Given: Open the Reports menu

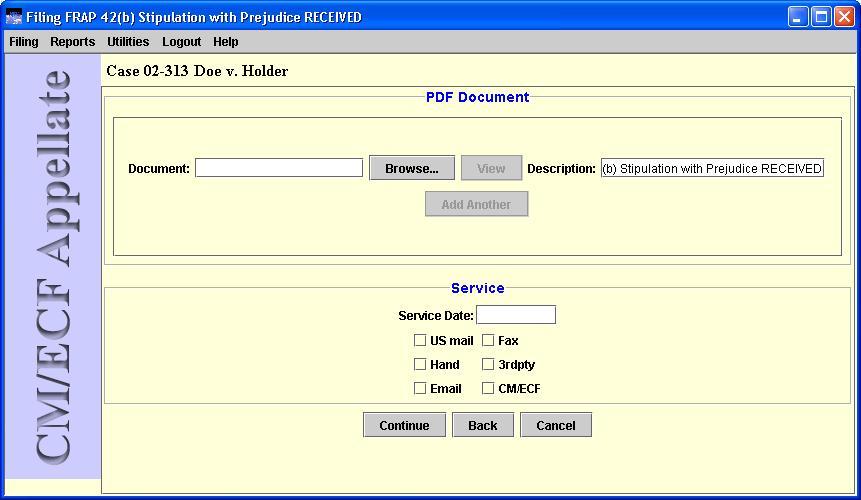Looking at the screenshot, I should [72, 42].
